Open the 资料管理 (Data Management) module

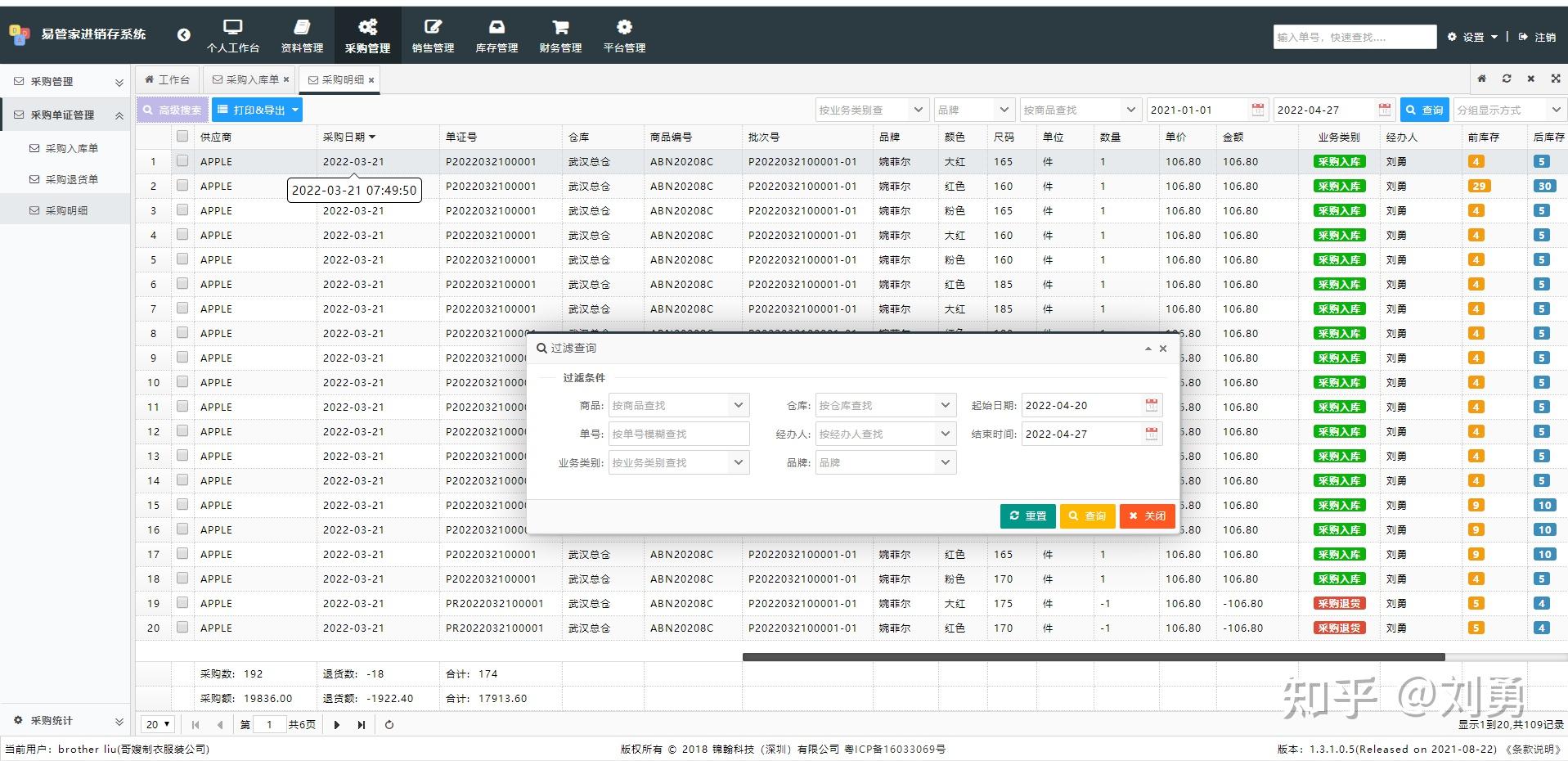[x=301, y=34]
